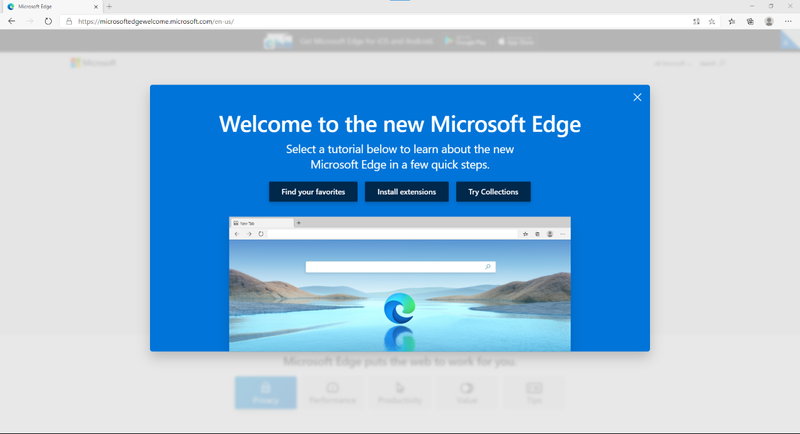Screen dimensions: 800x434
Task: Open the user profile avatar
Action: click(769, 21)
